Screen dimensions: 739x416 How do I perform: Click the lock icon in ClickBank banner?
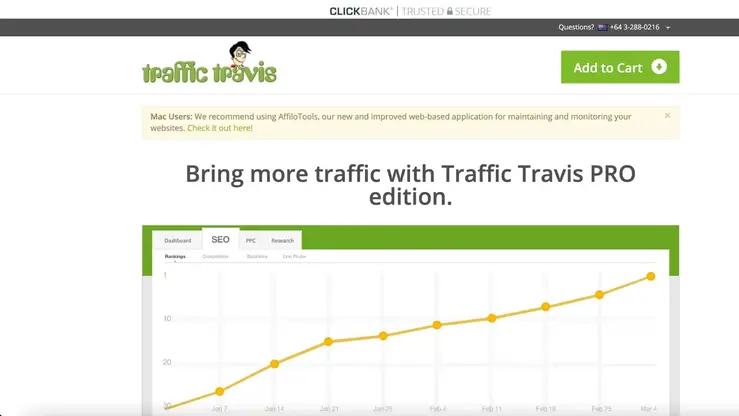pyautogui.click(x=450, y=11)
